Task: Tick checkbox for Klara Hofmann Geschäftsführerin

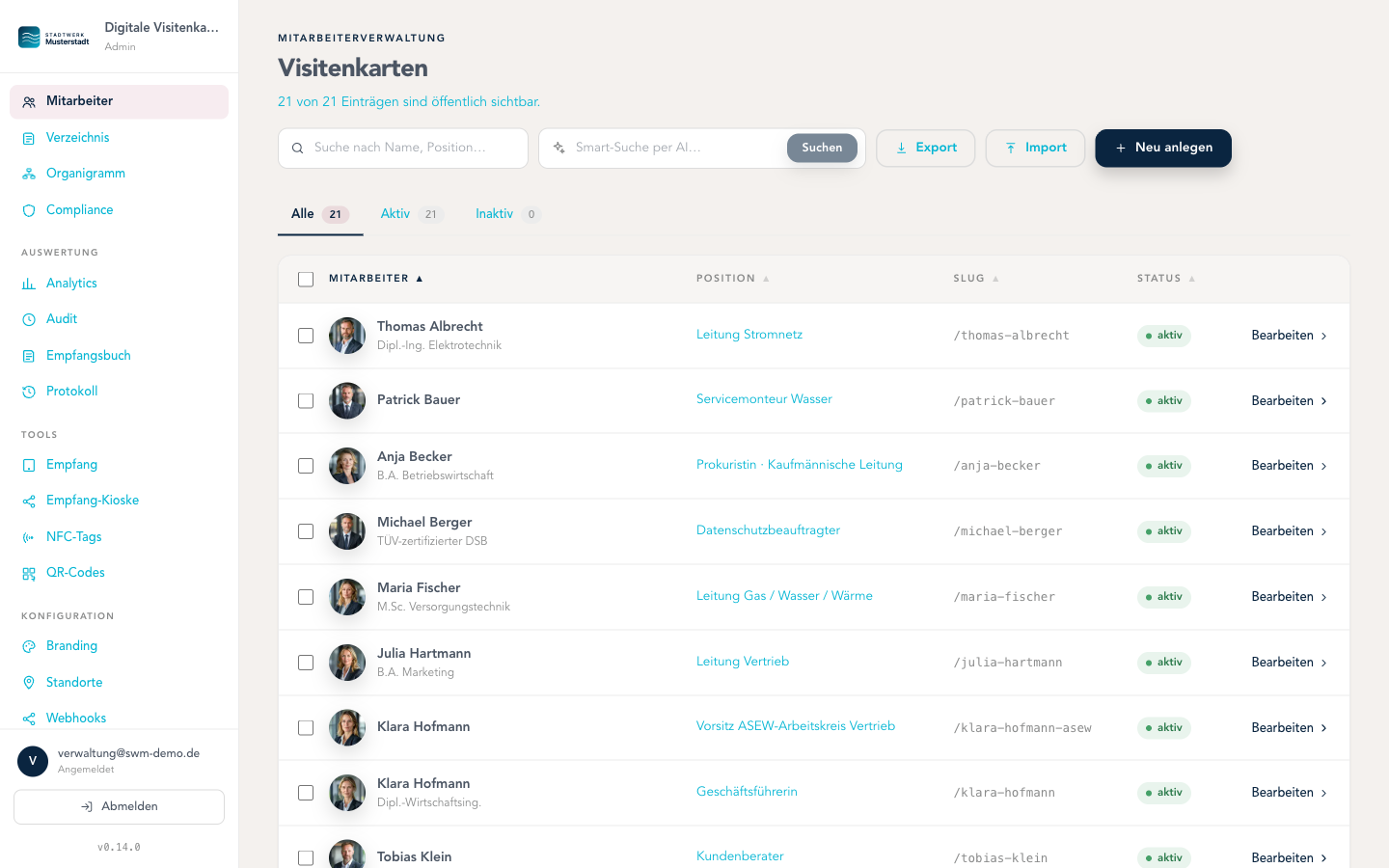Action: click(306, 793)
